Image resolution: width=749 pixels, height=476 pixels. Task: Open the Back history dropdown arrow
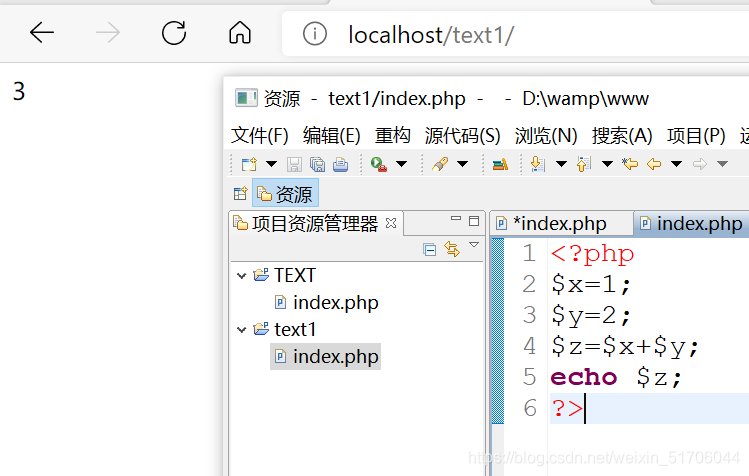tap(676, 164)
